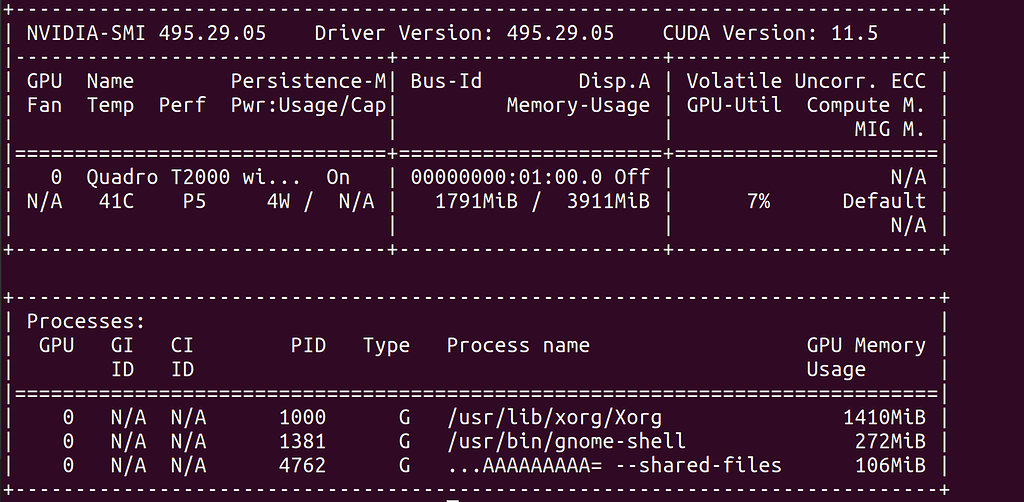Click the Default compute mode text
The width and height of the screenshot is (1024, 502).
[x=884, y=201]
